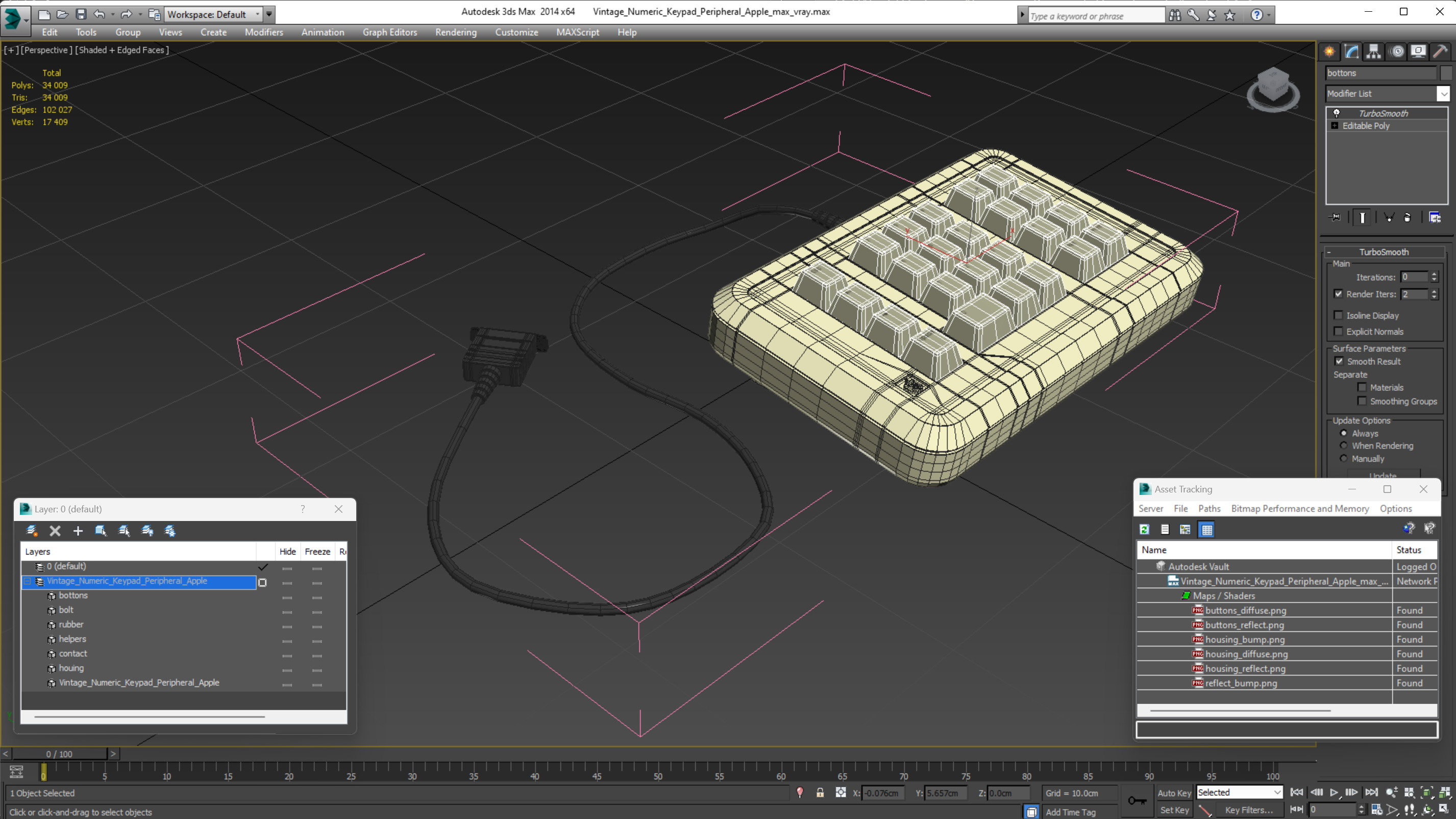This screenshot has height=819, width=1456.
Task: Increase the Iterations spinner value
Action: pyautogui.click(x=1435, y=274)
